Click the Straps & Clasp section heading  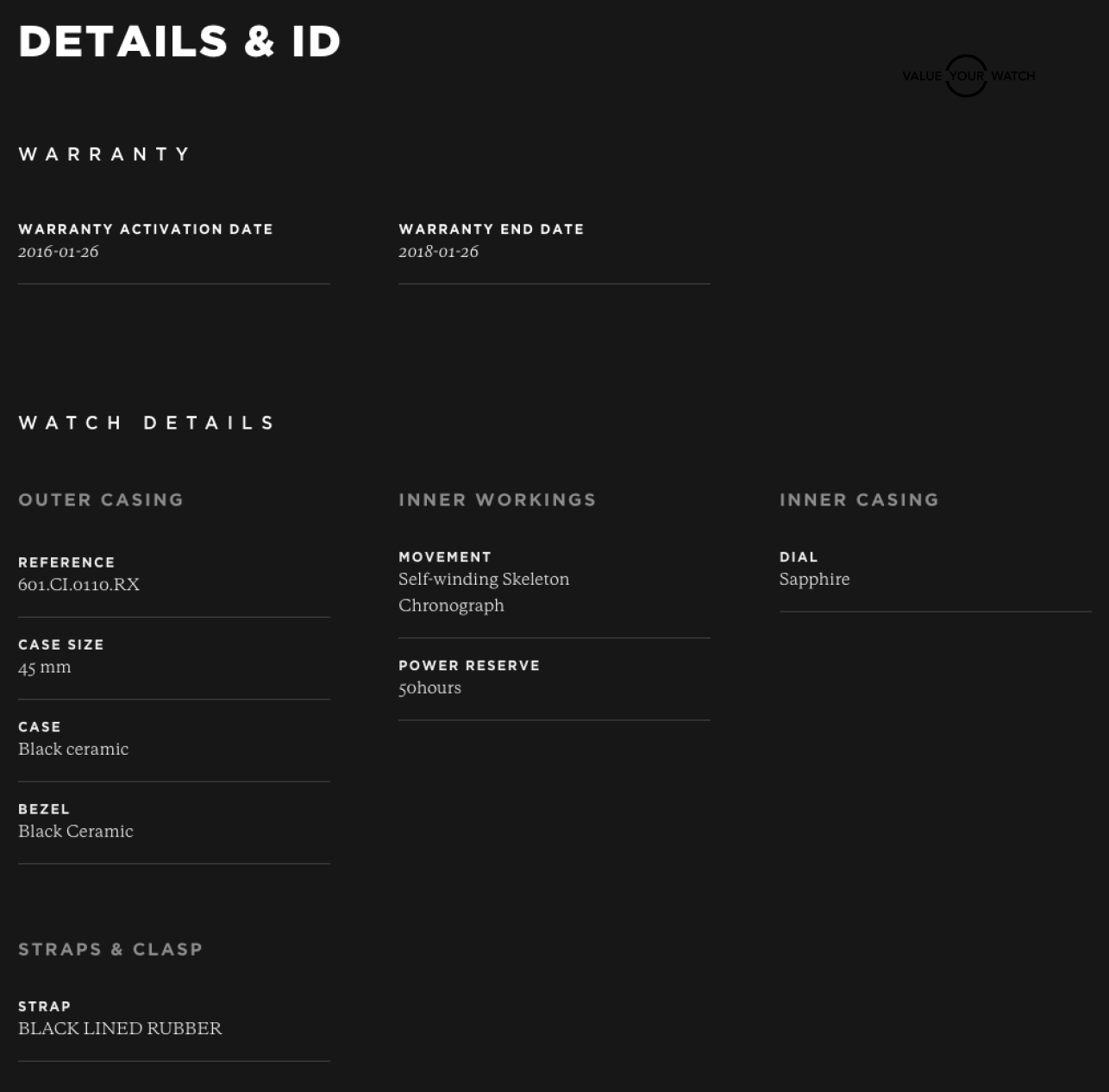pos(110,950)
